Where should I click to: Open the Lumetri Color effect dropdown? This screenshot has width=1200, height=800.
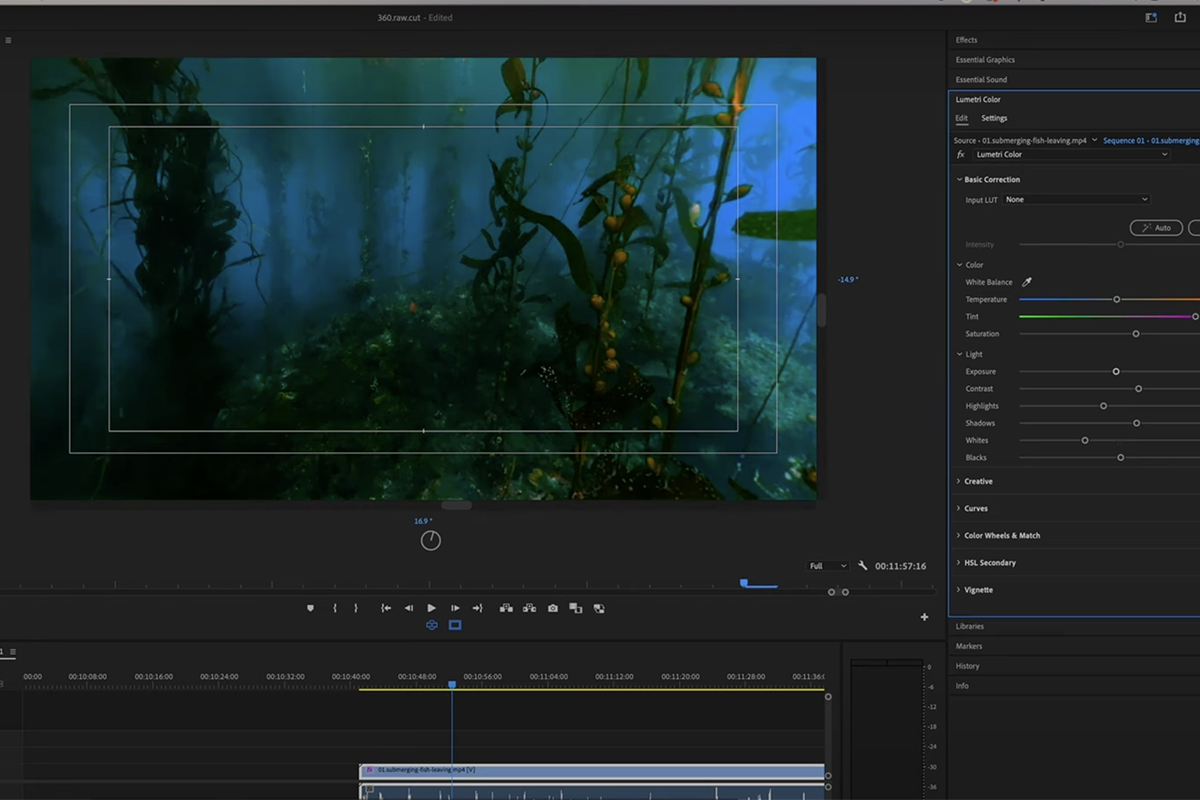pyautogui.click(x=1071, y=155)
